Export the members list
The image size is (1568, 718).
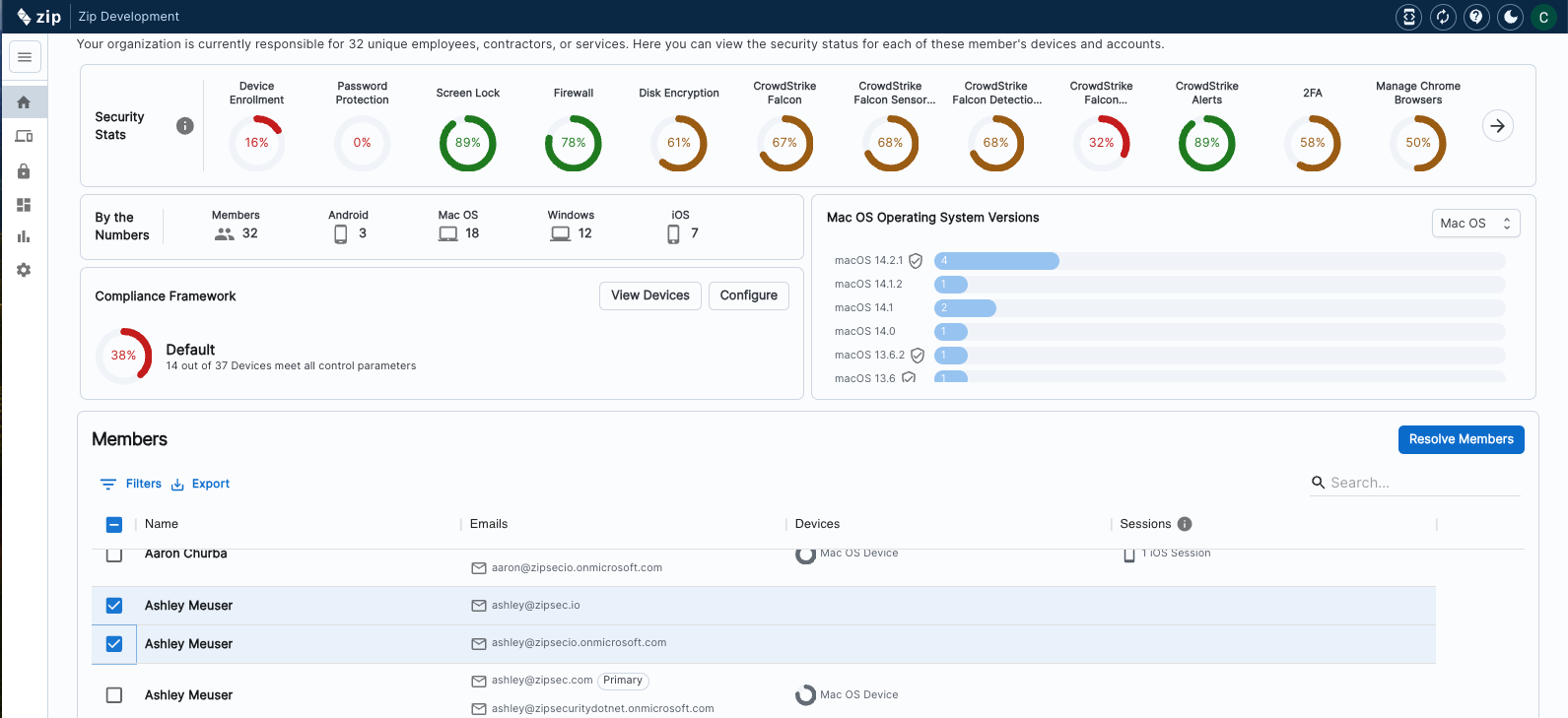point(200,484)
